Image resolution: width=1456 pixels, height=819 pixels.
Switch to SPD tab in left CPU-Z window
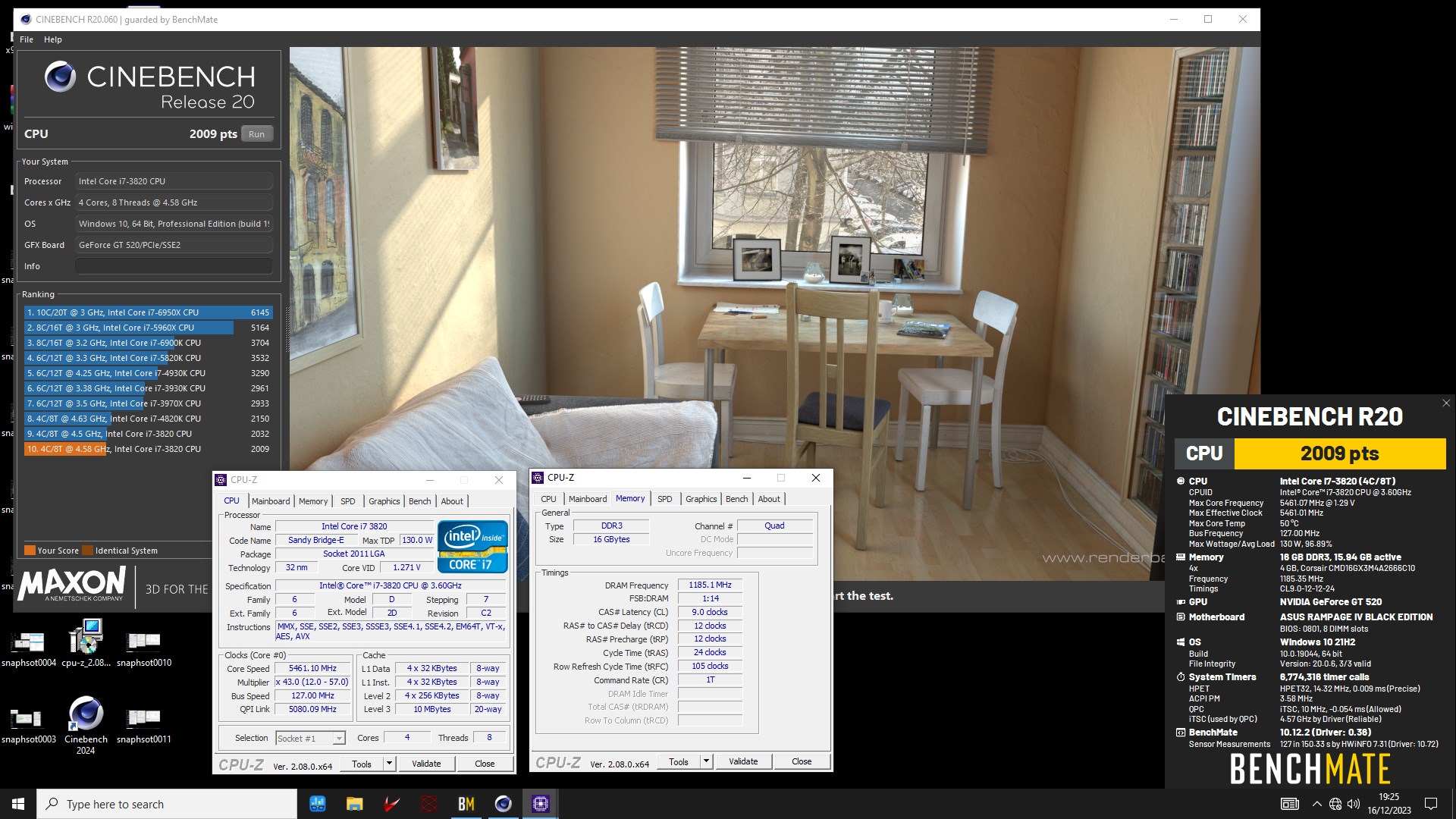click(x=348, y=501)
